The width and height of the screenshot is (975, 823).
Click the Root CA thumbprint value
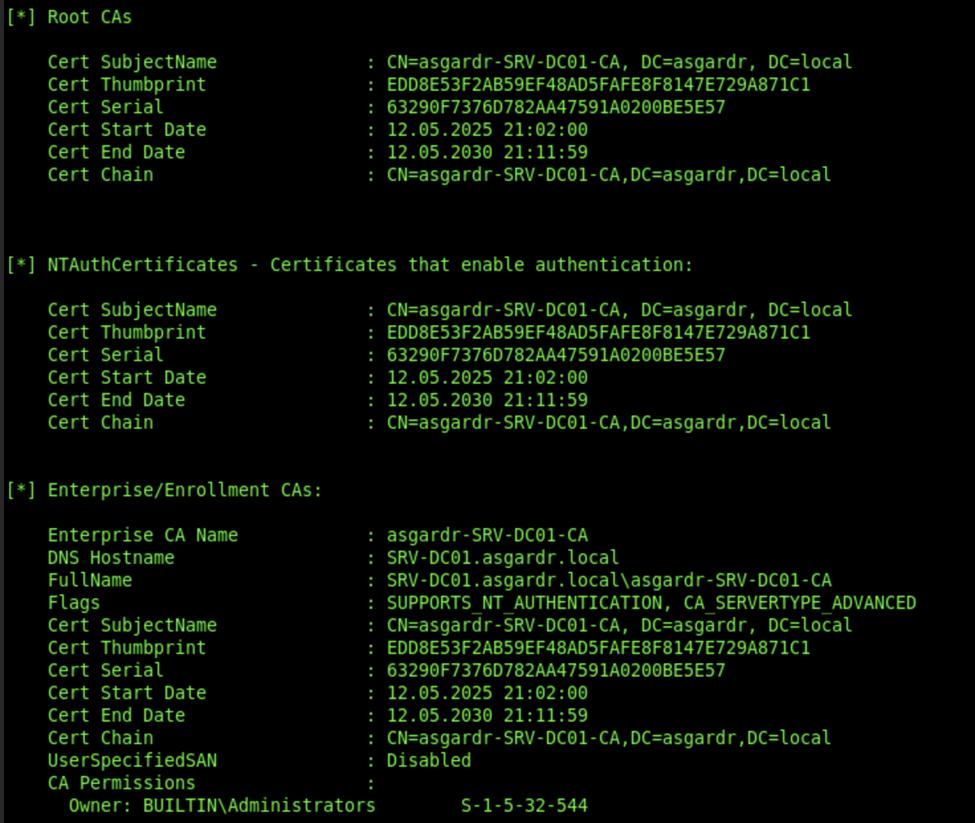click(598, 85)
